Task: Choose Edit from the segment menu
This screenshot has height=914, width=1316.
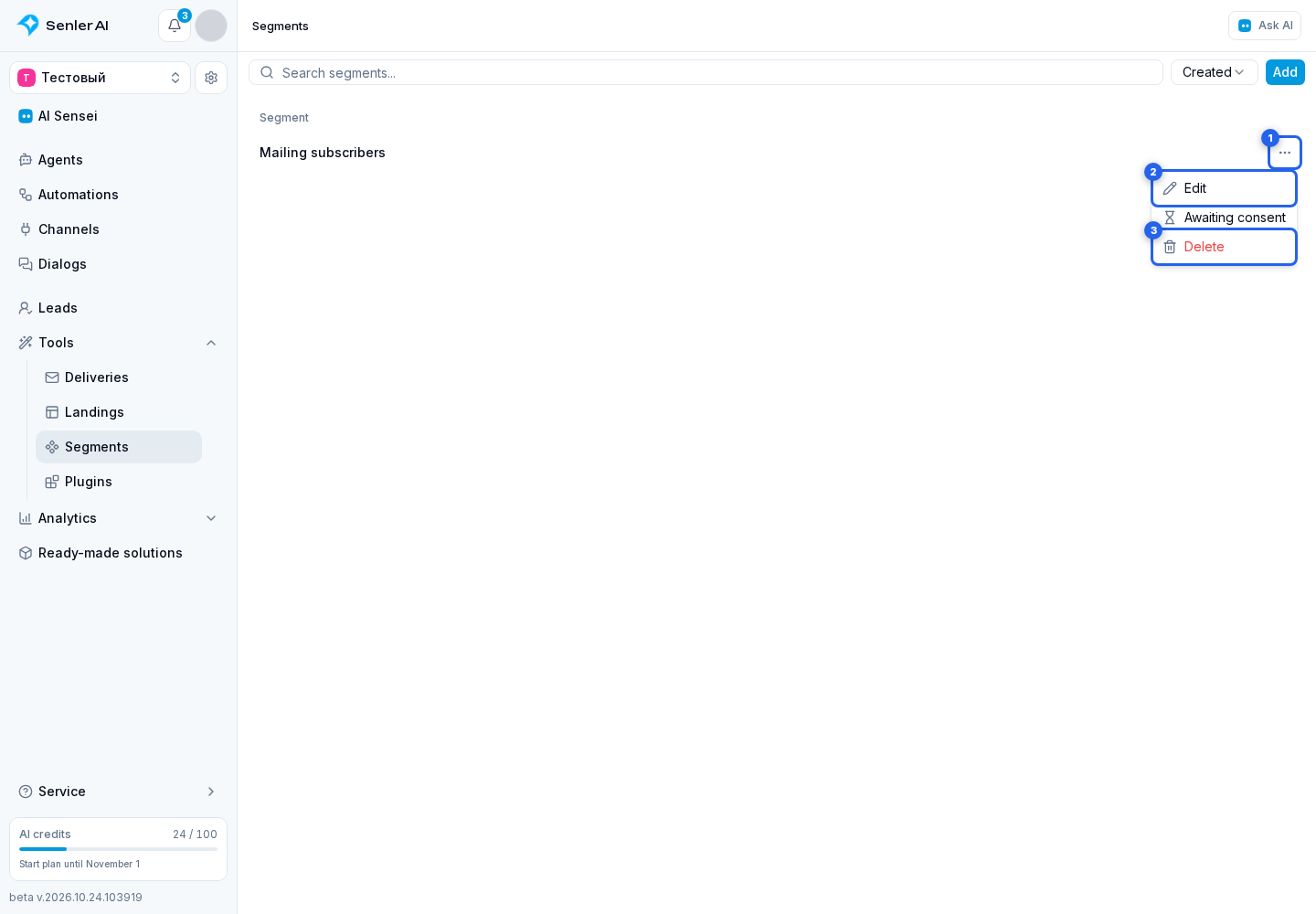Action: click(x=1225, y=188)
